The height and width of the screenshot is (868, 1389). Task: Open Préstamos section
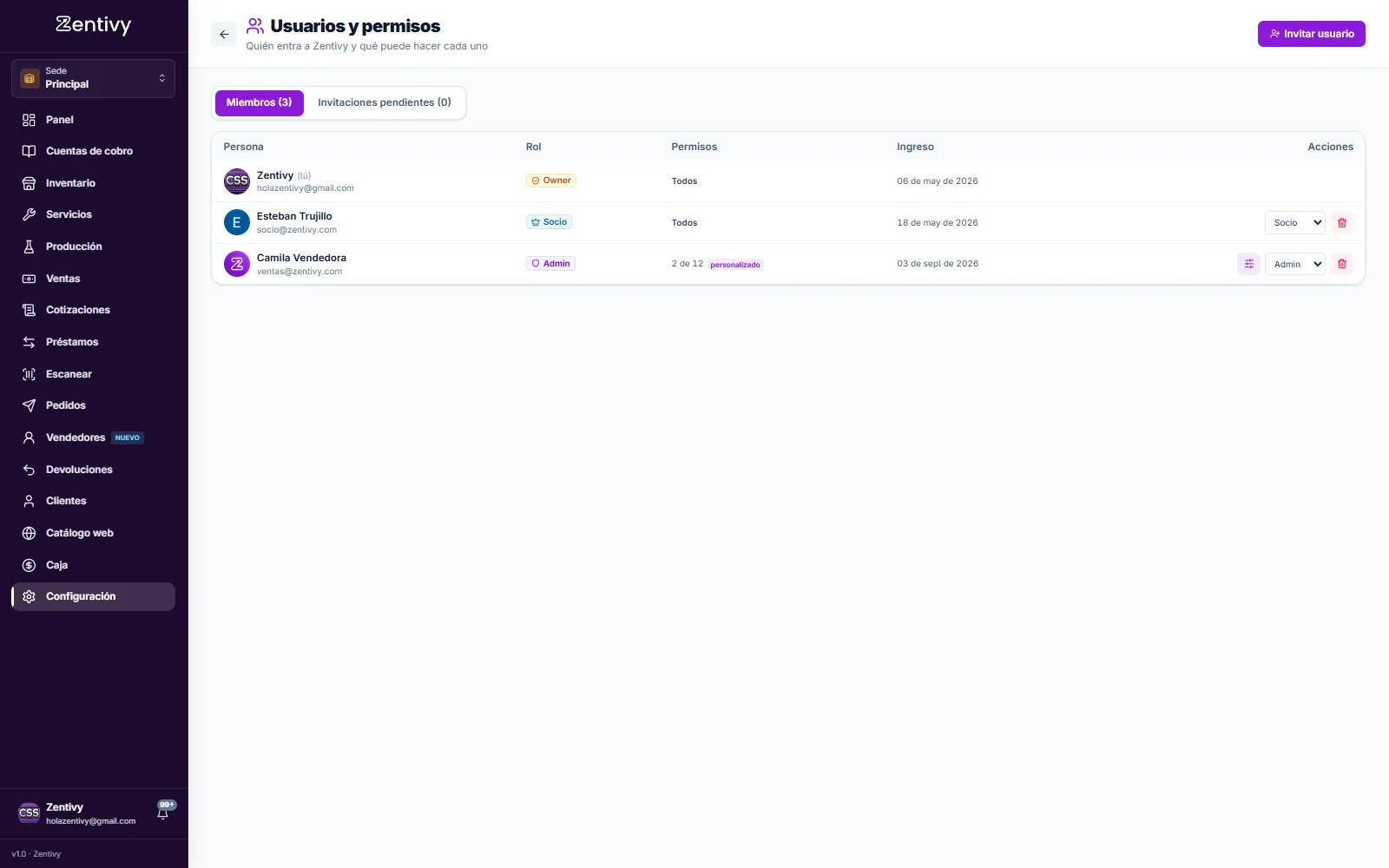point(94,342)
